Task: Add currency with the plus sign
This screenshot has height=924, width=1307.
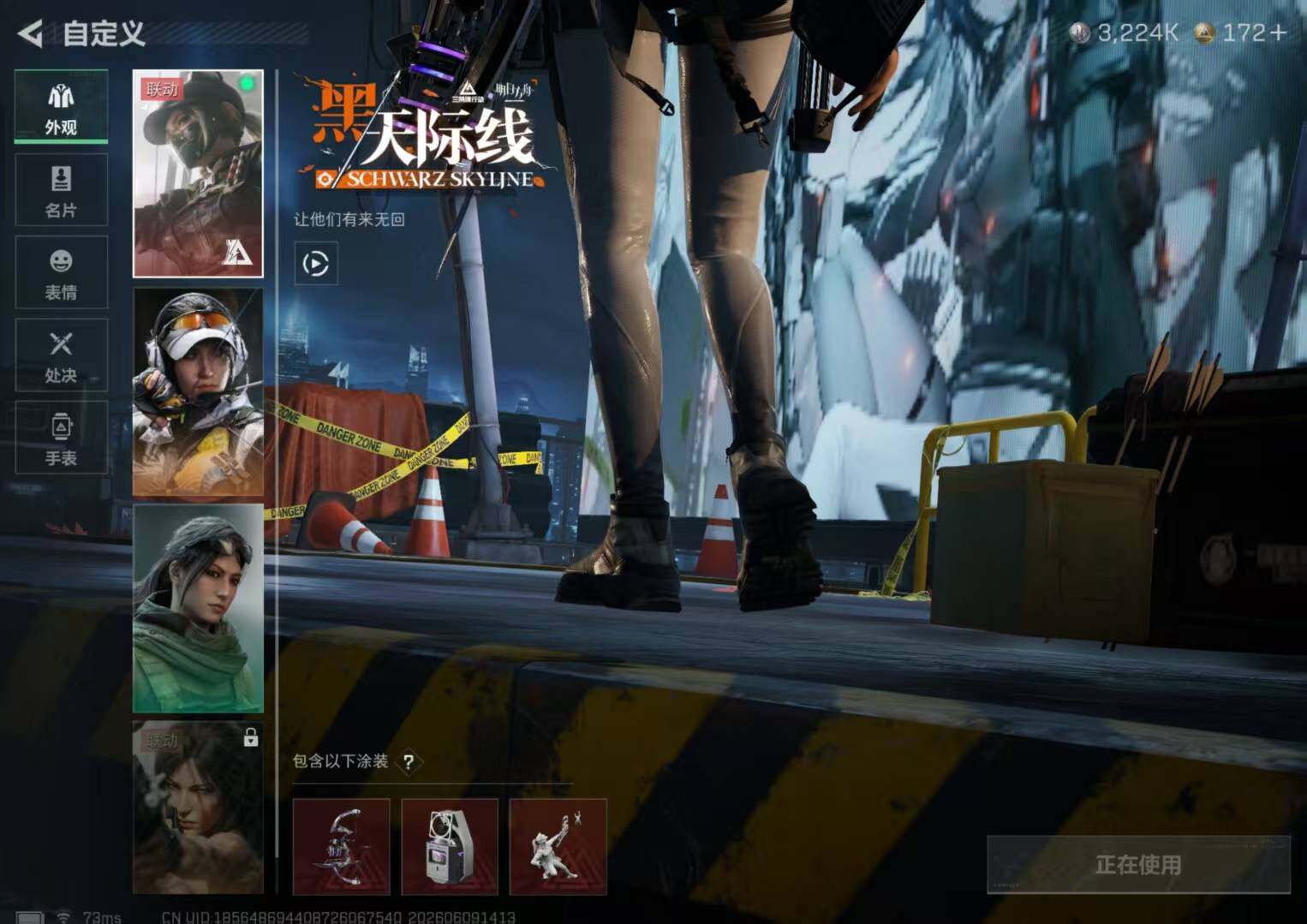Action: 1278,33
